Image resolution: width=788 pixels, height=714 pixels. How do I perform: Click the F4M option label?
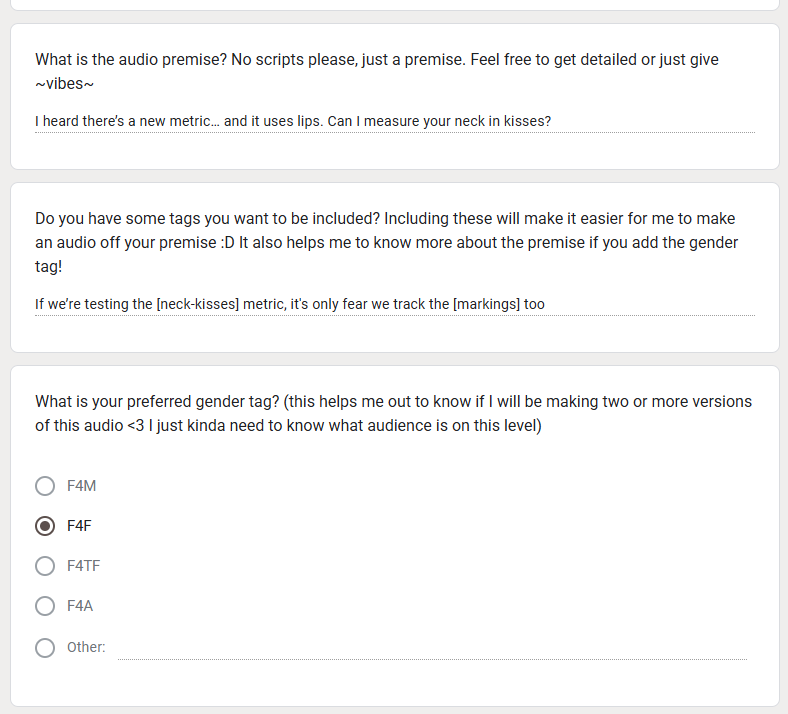point(81,486)
